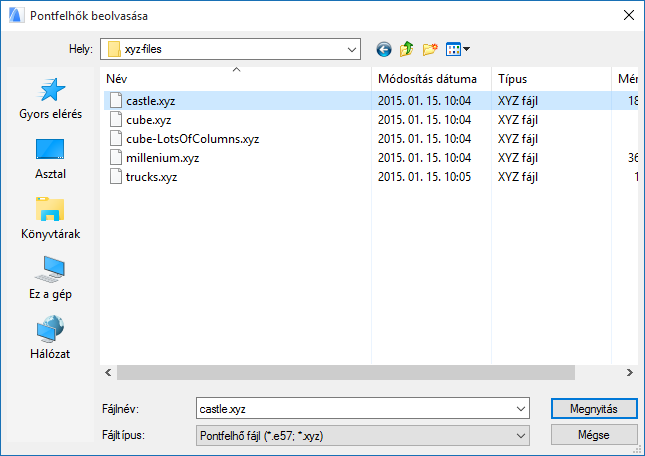This screenshot has width=645, height=456.
Task: Expand the Fájlnév dropdown arrow
Action: pyautogui.click(x=520, y=409)
